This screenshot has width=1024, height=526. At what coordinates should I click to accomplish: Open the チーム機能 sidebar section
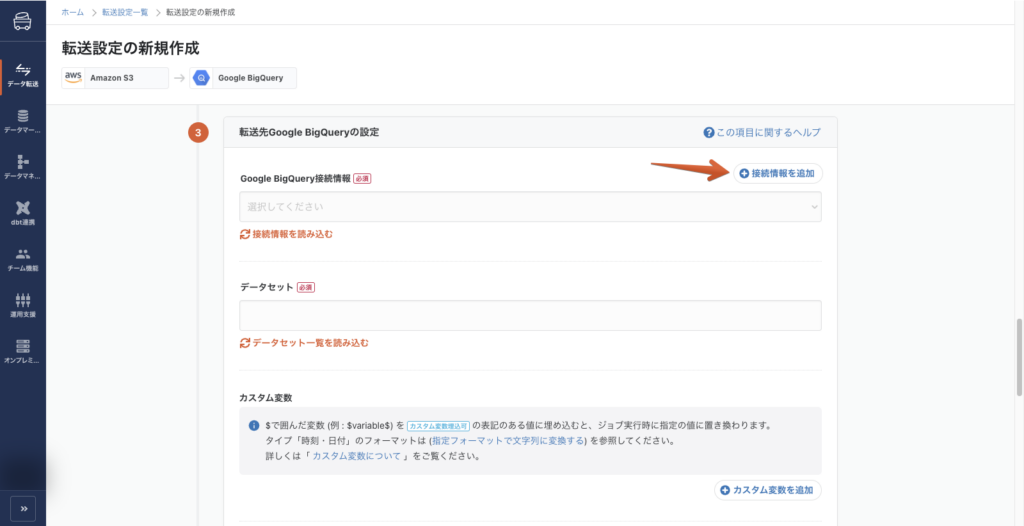click(x=22, y=259)
